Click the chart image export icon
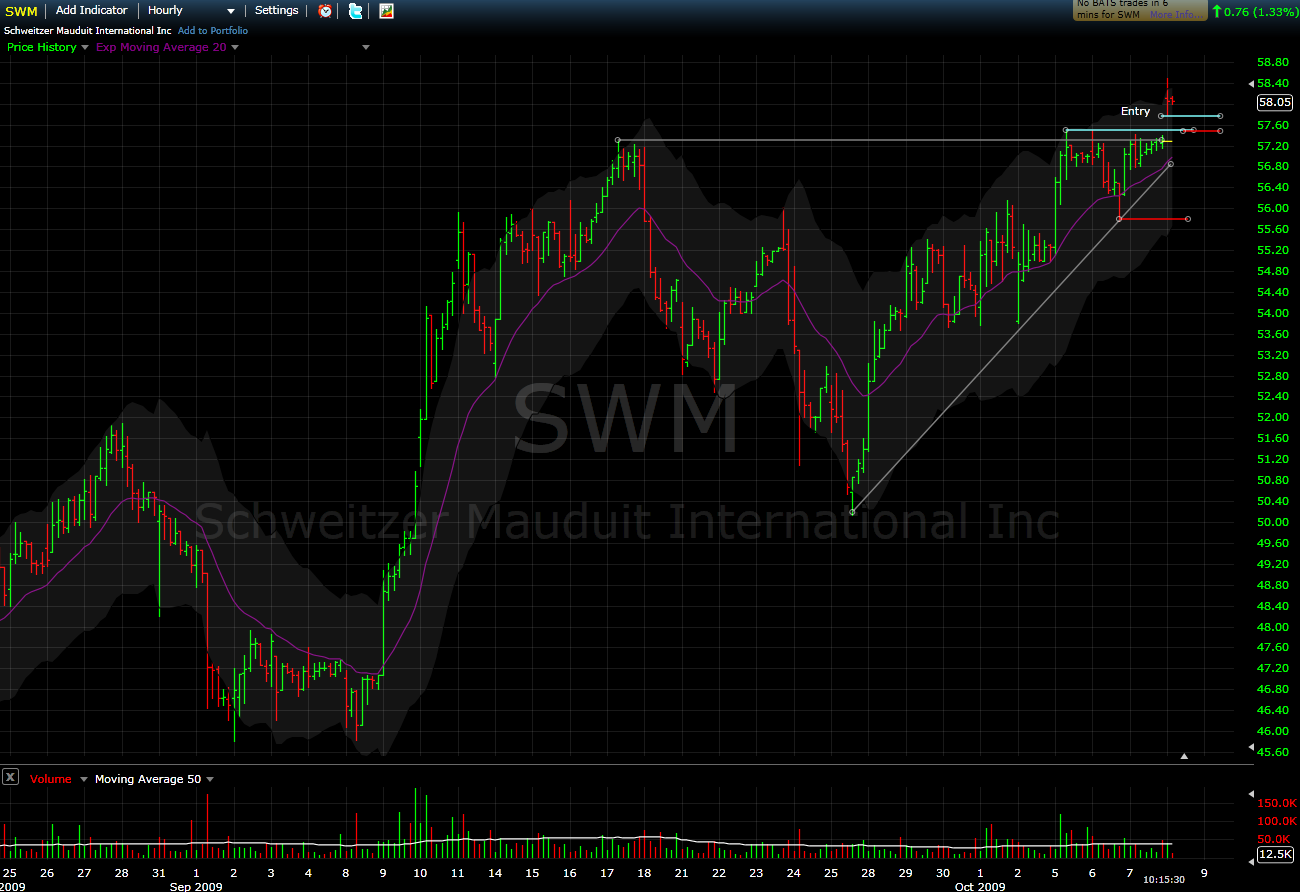This screenshot has height=892, width=1300. click(x=386, y=11)
